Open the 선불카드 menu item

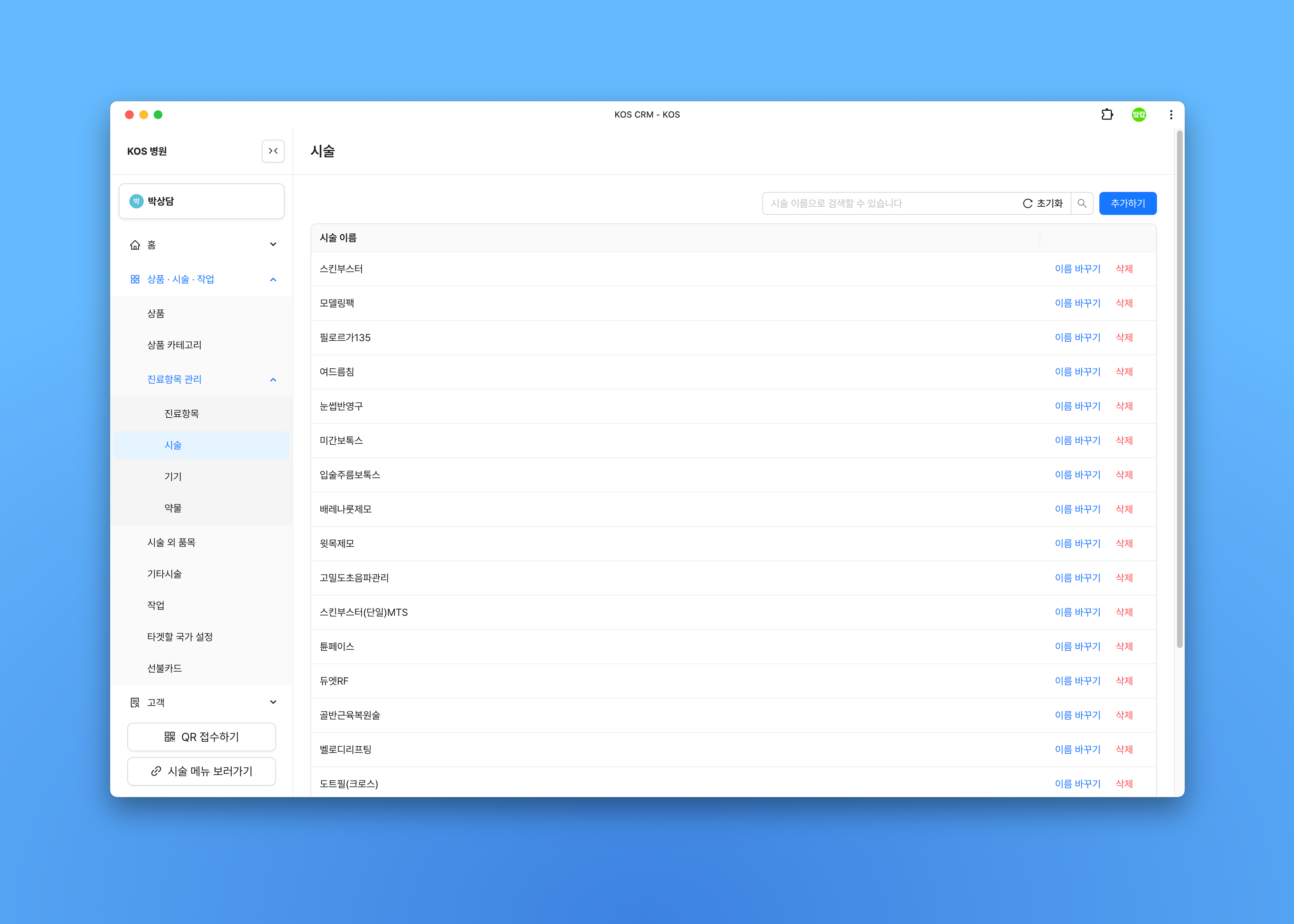[201, 668]
